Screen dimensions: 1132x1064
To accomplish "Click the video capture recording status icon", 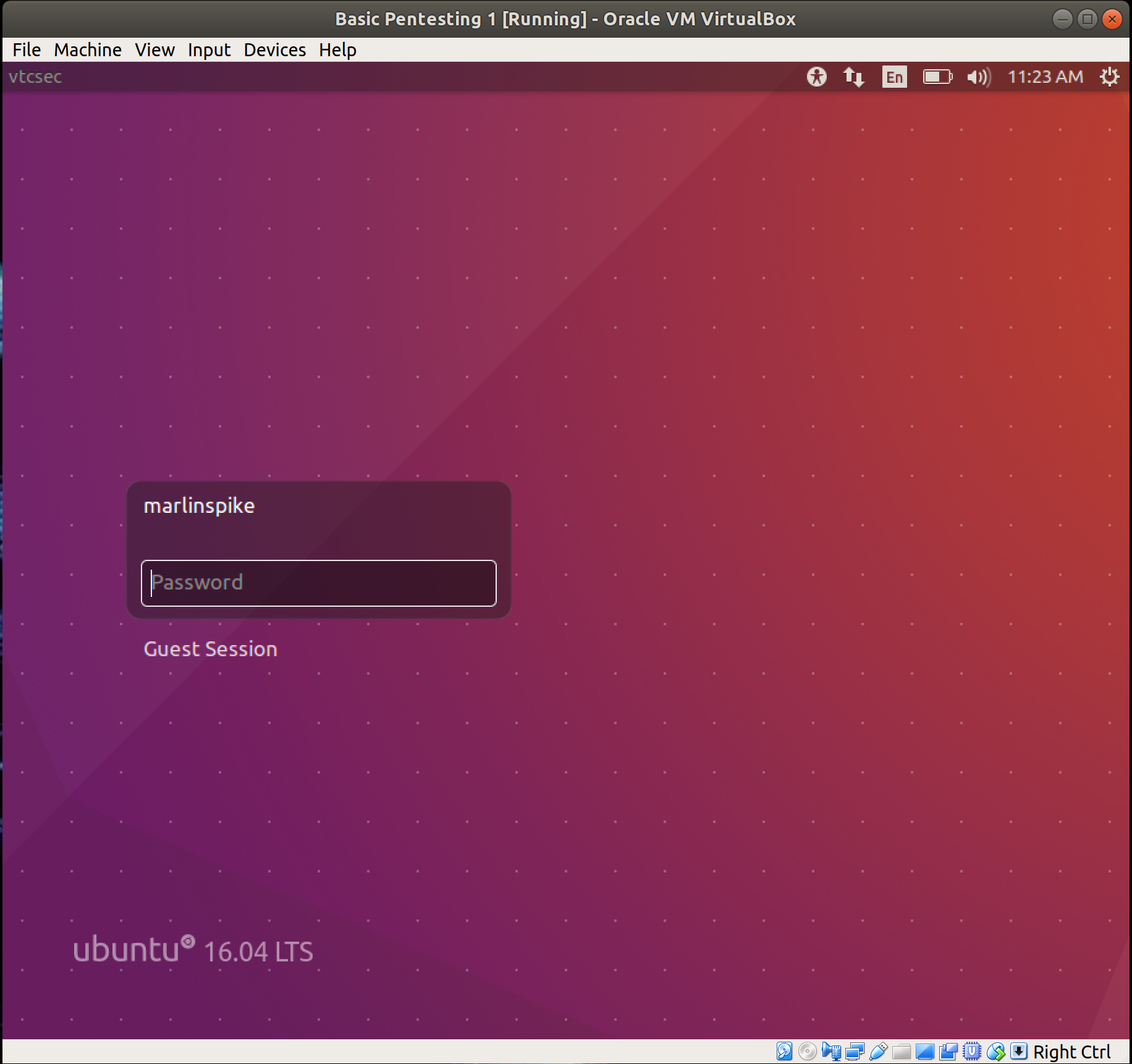I will click(948, 1051).
